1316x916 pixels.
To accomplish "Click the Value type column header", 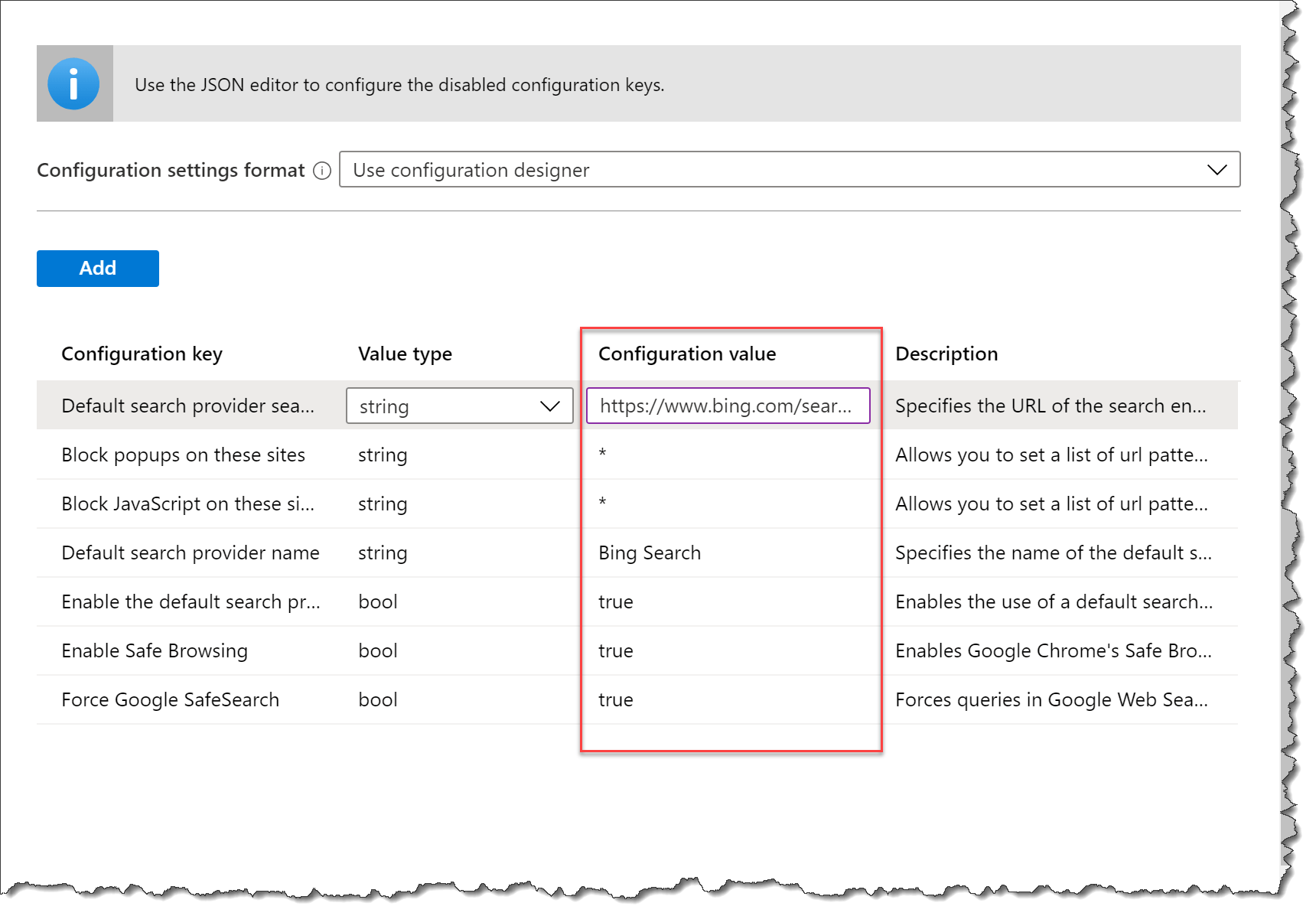I will (x=405, y=354).
